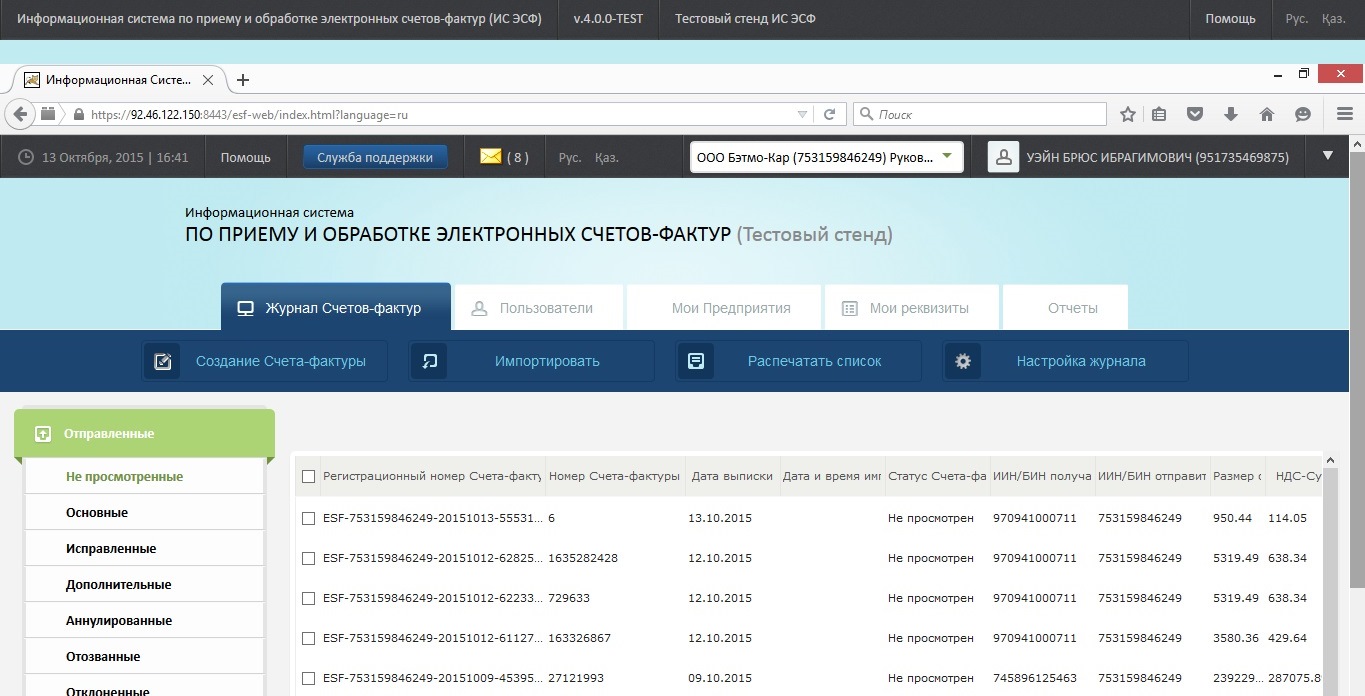The height and width of the screenshot is (696, 1365).
Task: Open the Firefox hamburger menu
Action: point(1345,114)
